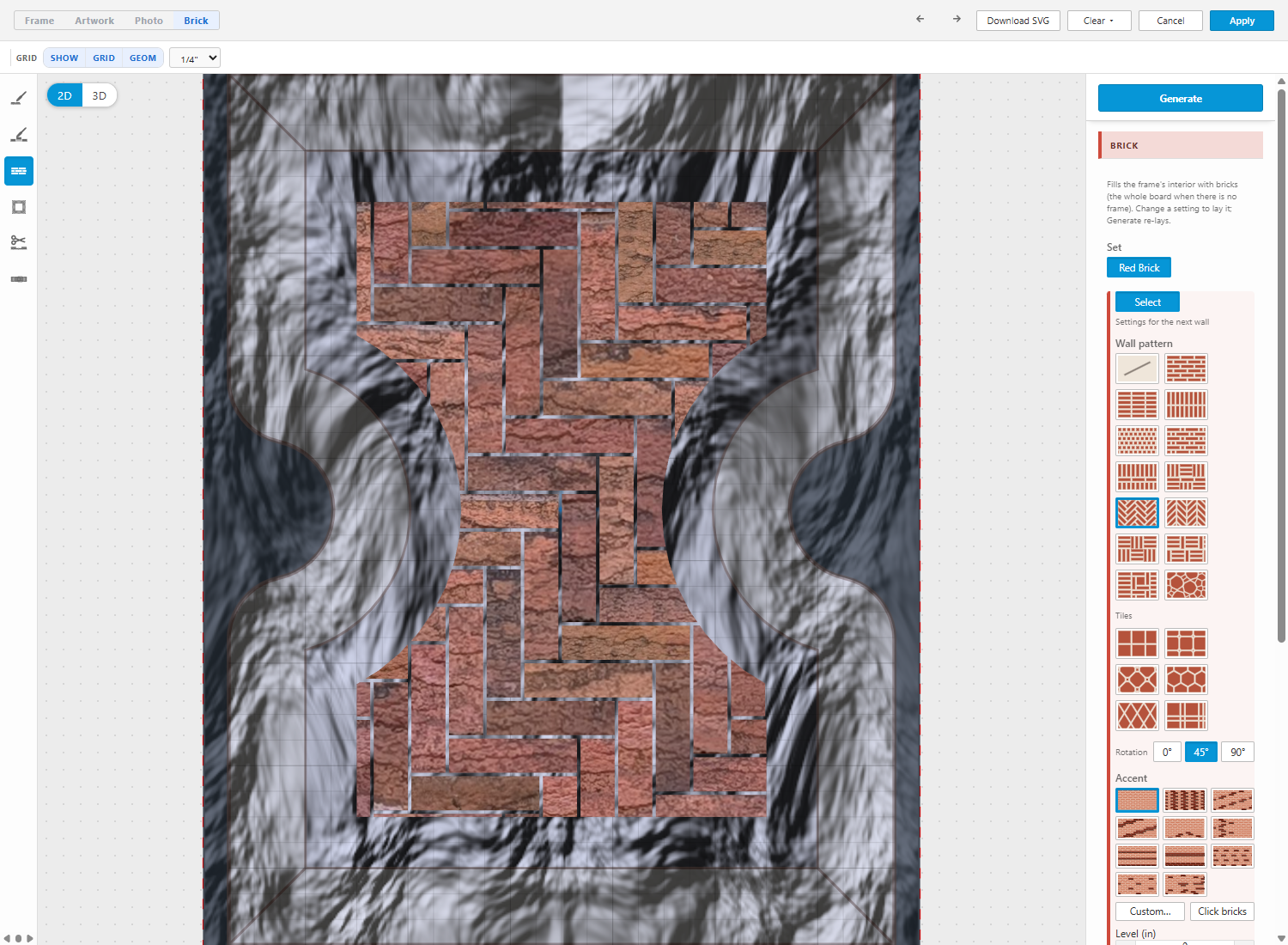Screen dimensions: 1288x945
Task: Click the undo back arrow
Action: [920, 19]
